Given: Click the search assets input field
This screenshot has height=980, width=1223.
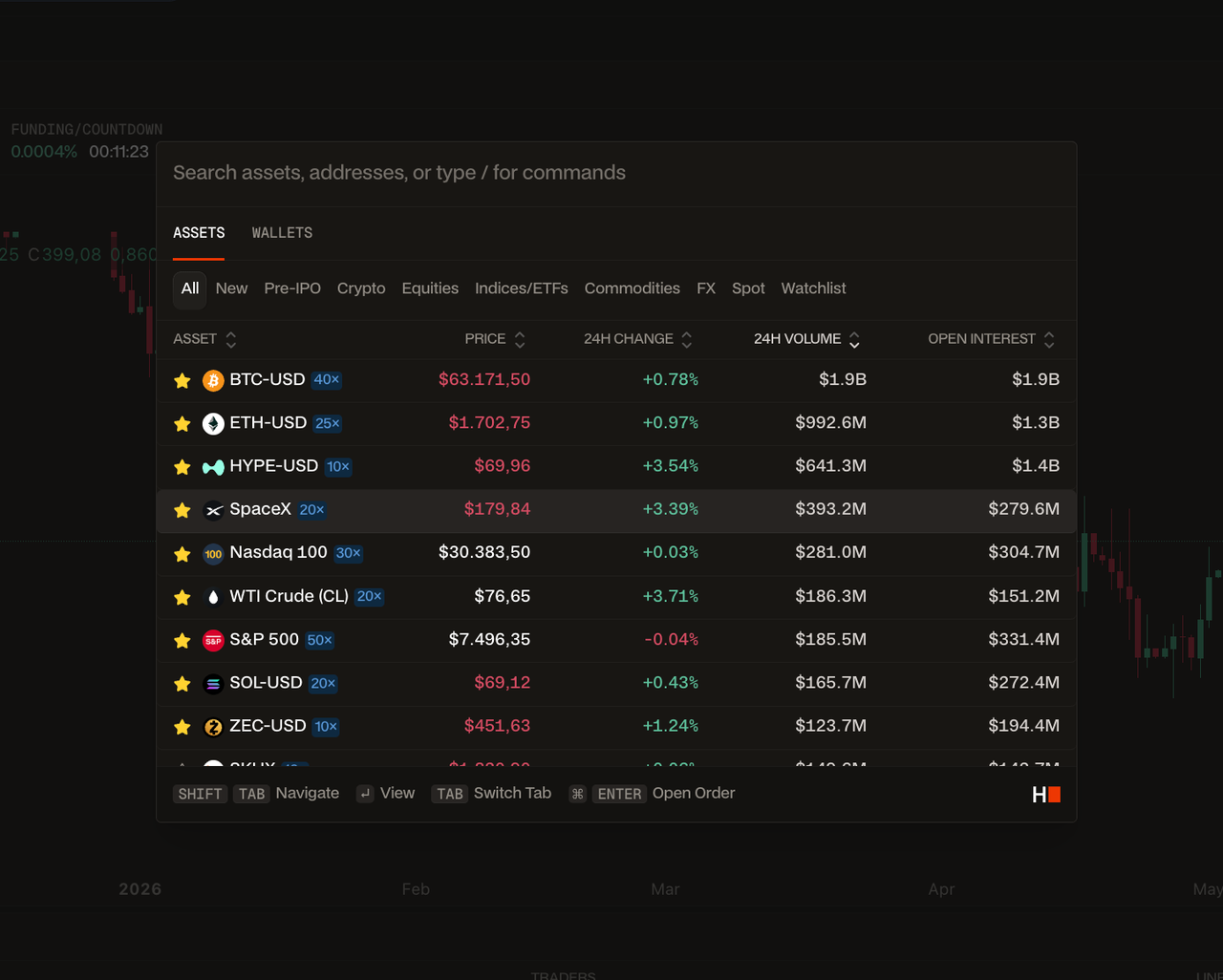Looking at the screenshot, I should [616, 173].
